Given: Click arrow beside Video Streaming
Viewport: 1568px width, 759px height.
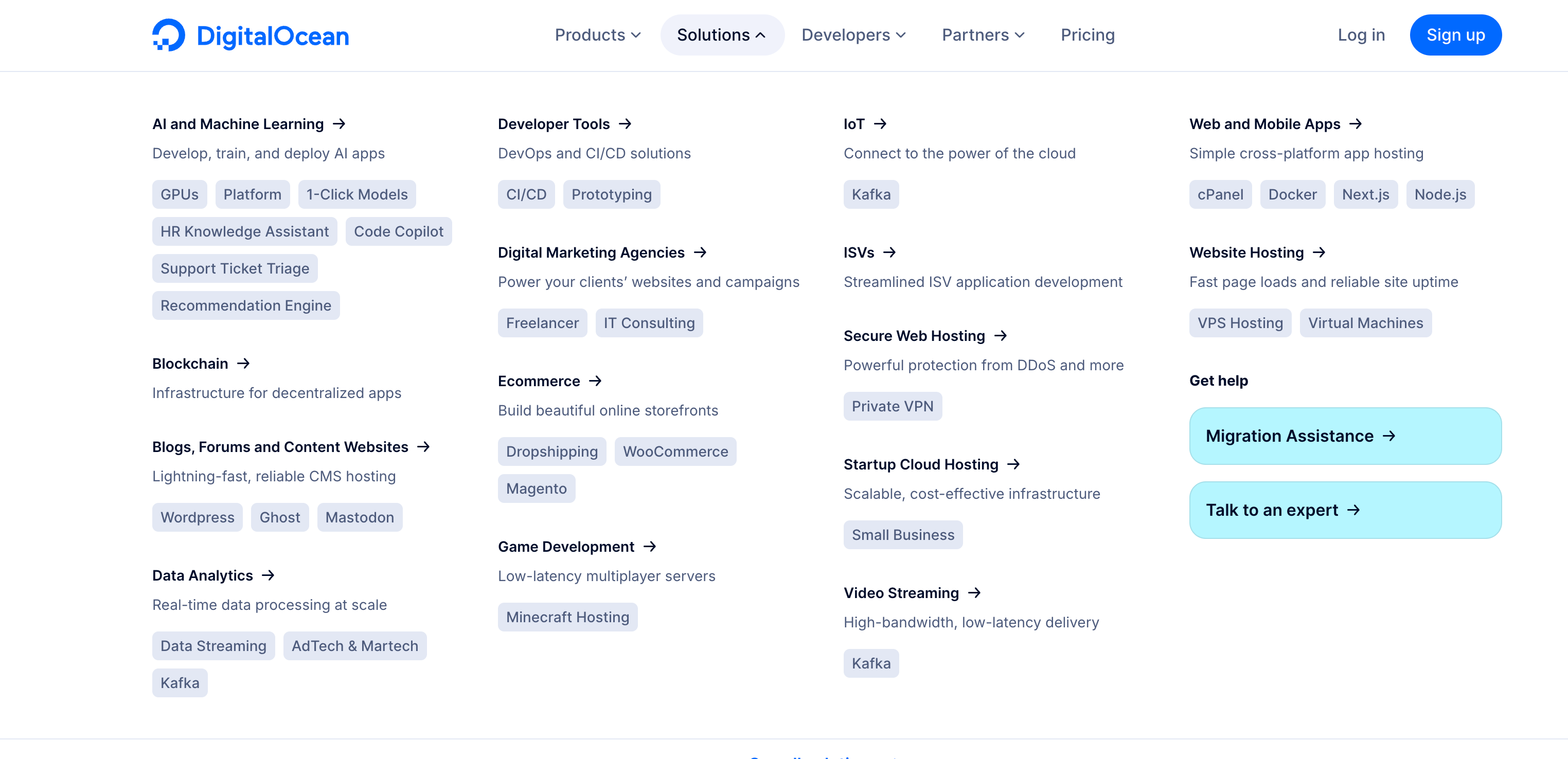Looking at the screenshot, I should (x=974, y=593).
